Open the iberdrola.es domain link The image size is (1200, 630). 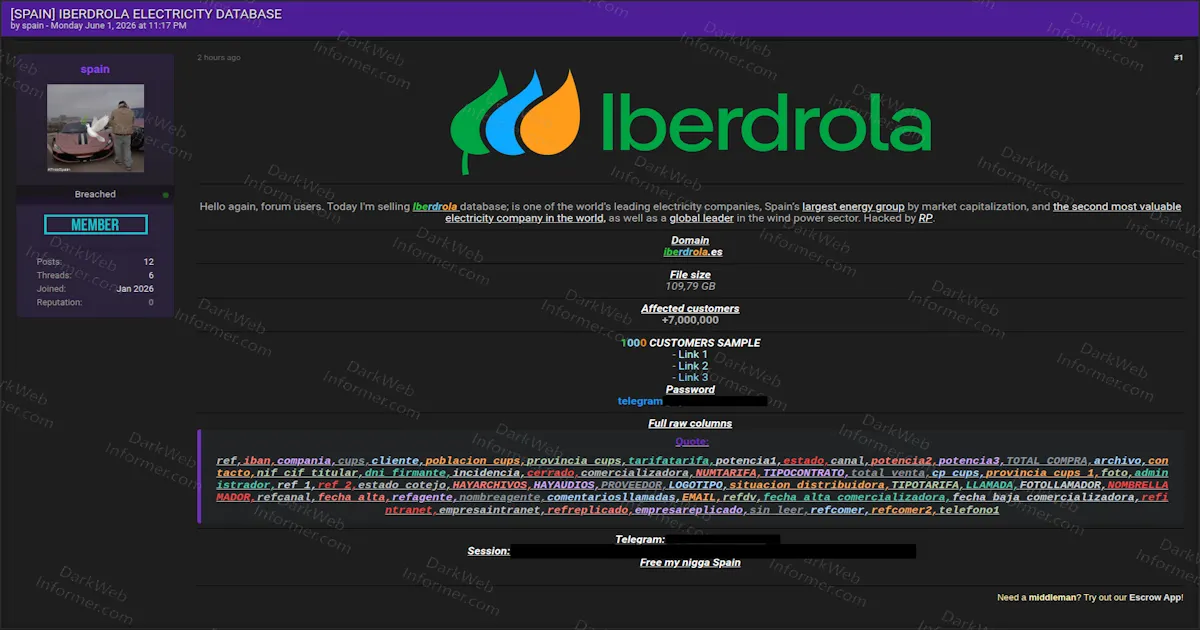[693, 252]
